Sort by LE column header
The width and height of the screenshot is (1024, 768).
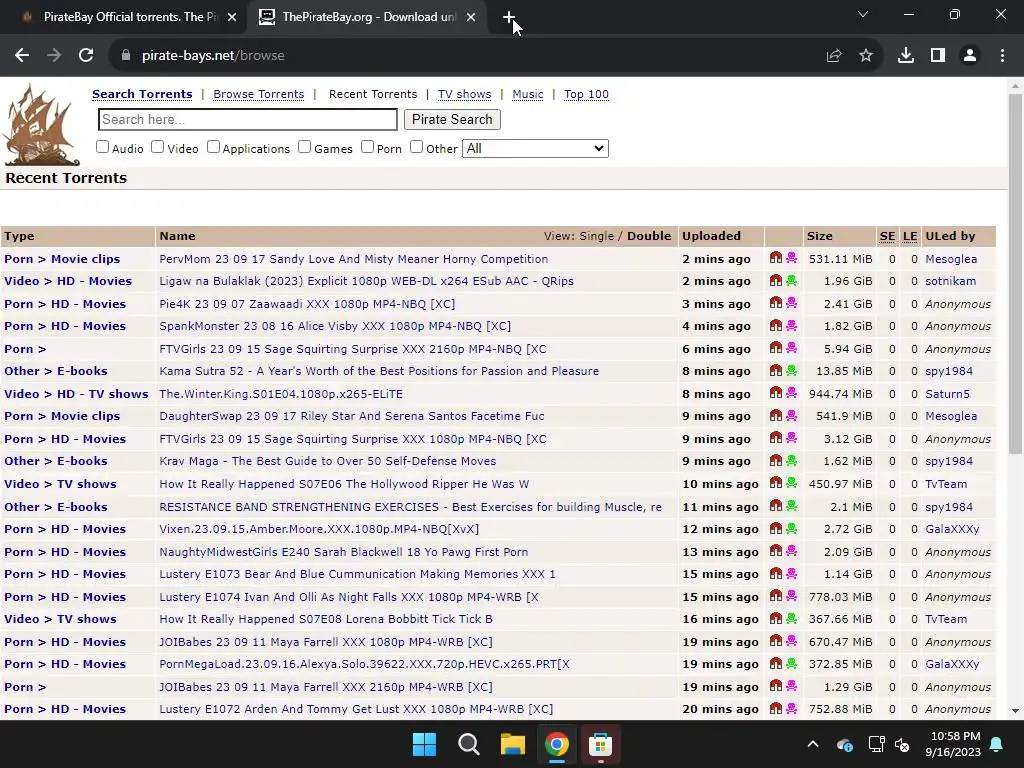(x=910, y=236)
